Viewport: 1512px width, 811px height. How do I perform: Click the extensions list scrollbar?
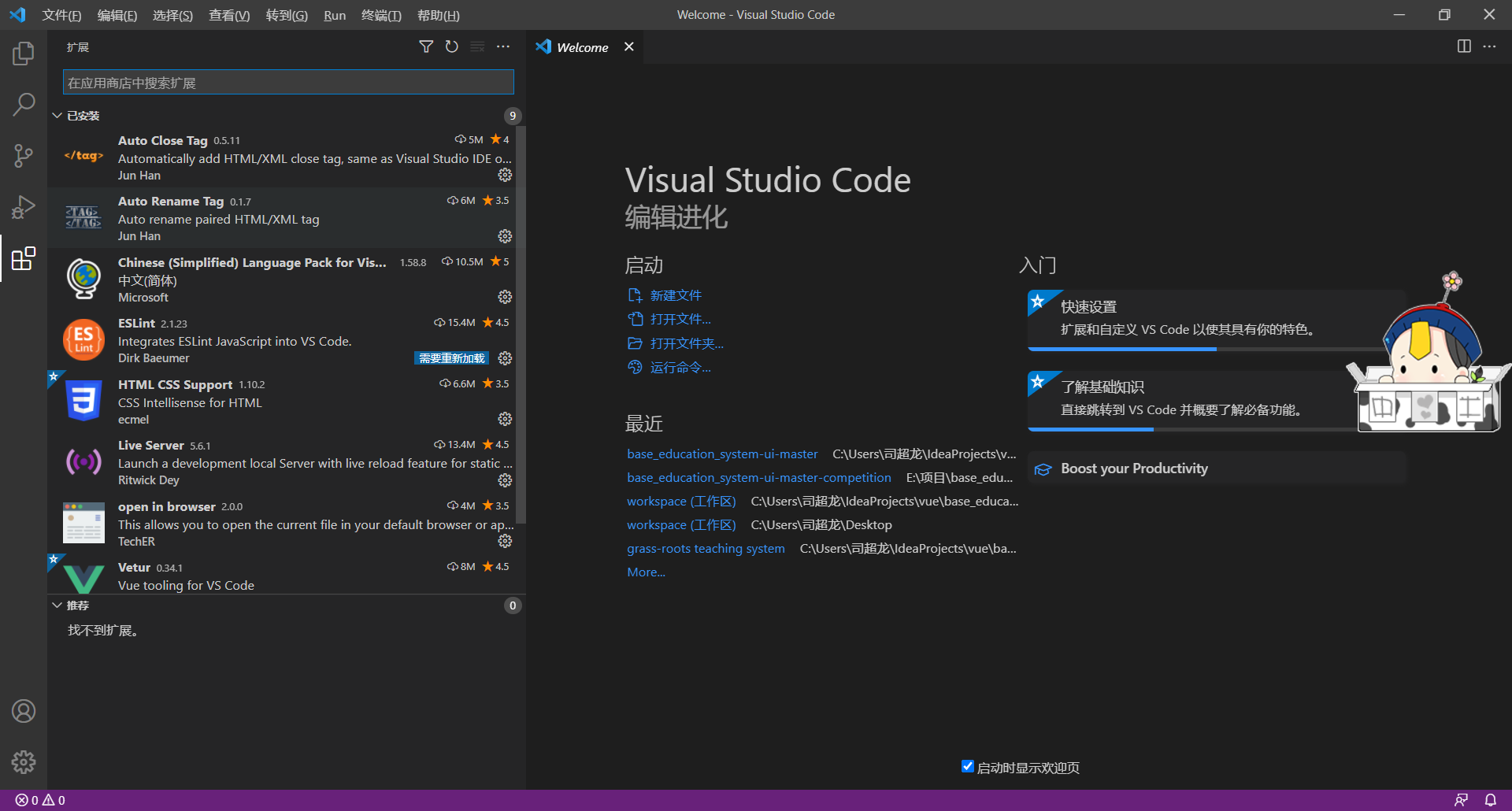pyautogui.click(x=521, y=324)
